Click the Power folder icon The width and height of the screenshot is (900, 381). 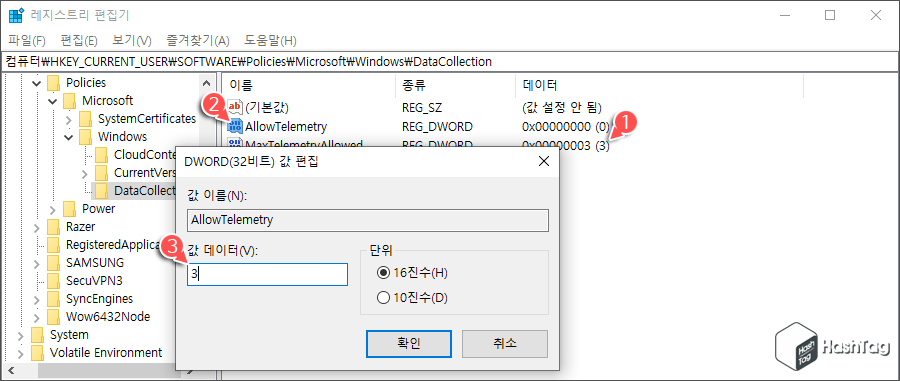coord(69,208)
